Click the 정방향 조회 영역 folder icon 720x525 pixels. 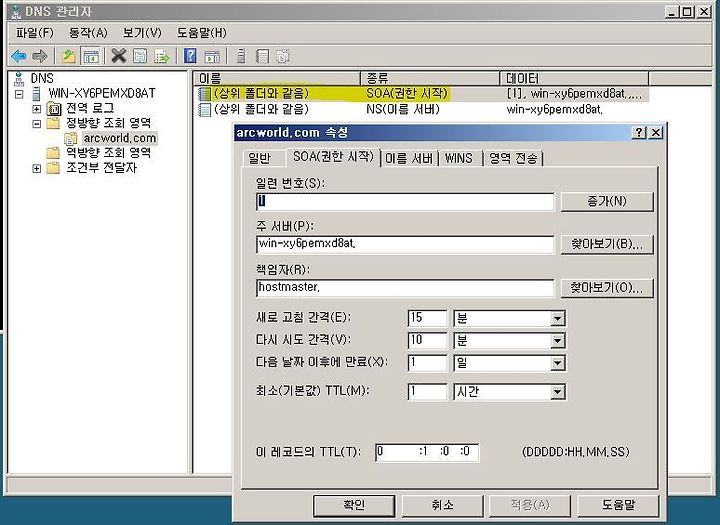53,123
